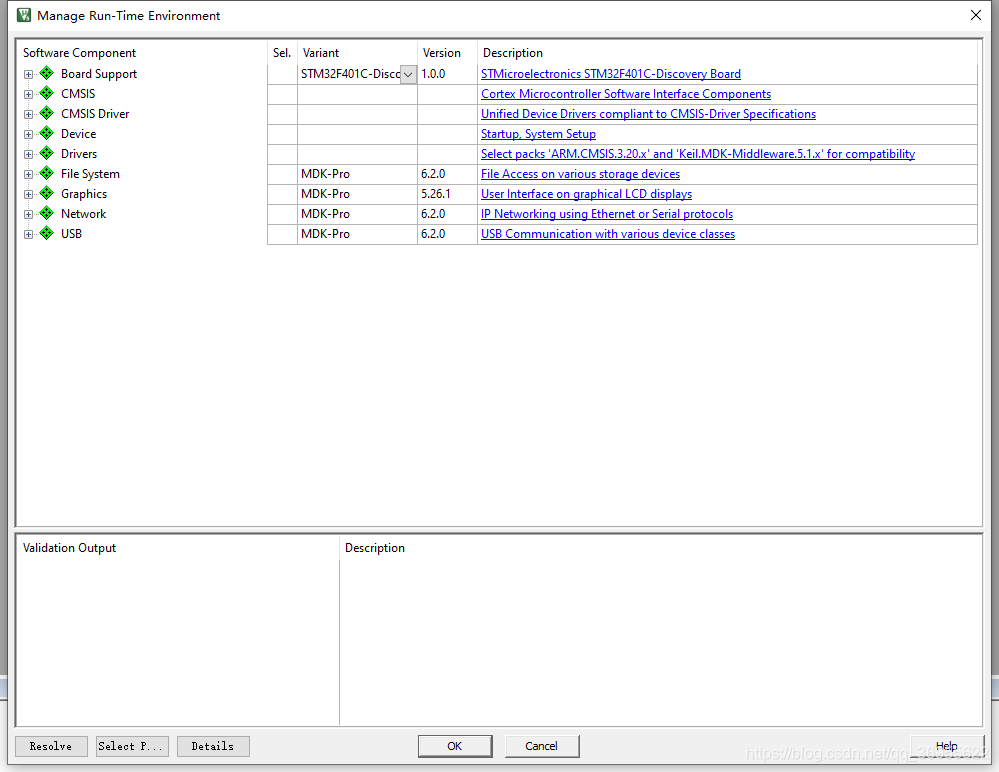The height and width of the screenshot is (772, 999).
Task: Open Unified Device Drivers CMSIS-Driver Specifications link
Action: coord(648,114)
